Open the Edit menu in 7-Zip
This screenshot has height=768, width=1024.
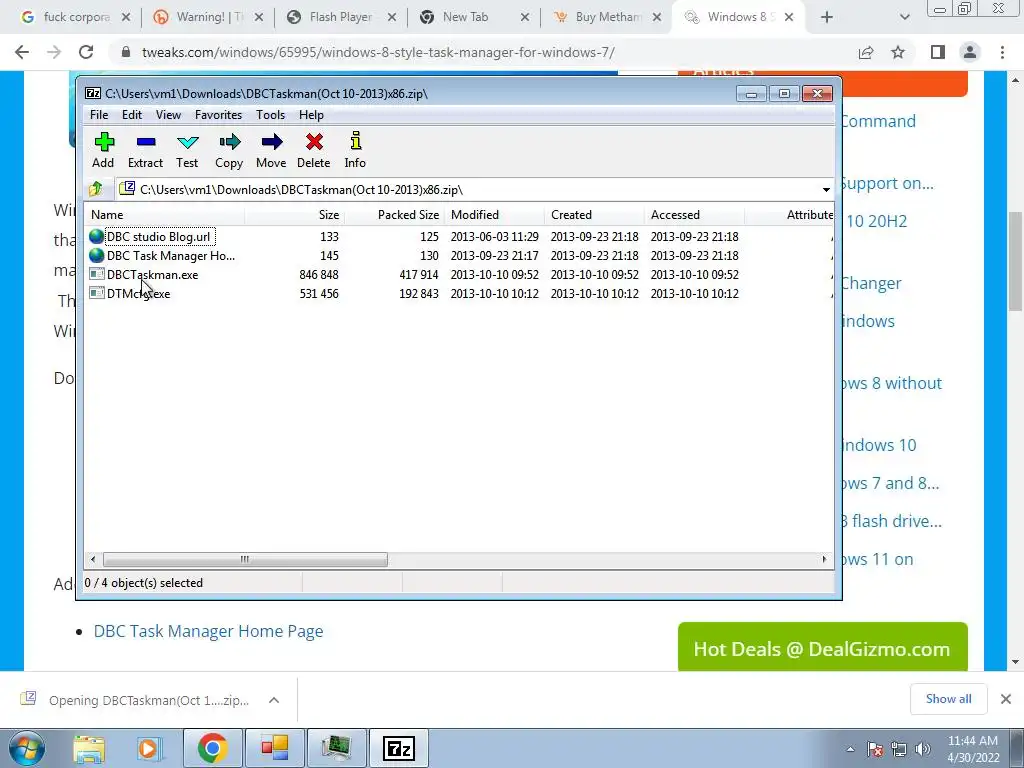(132, 115)
